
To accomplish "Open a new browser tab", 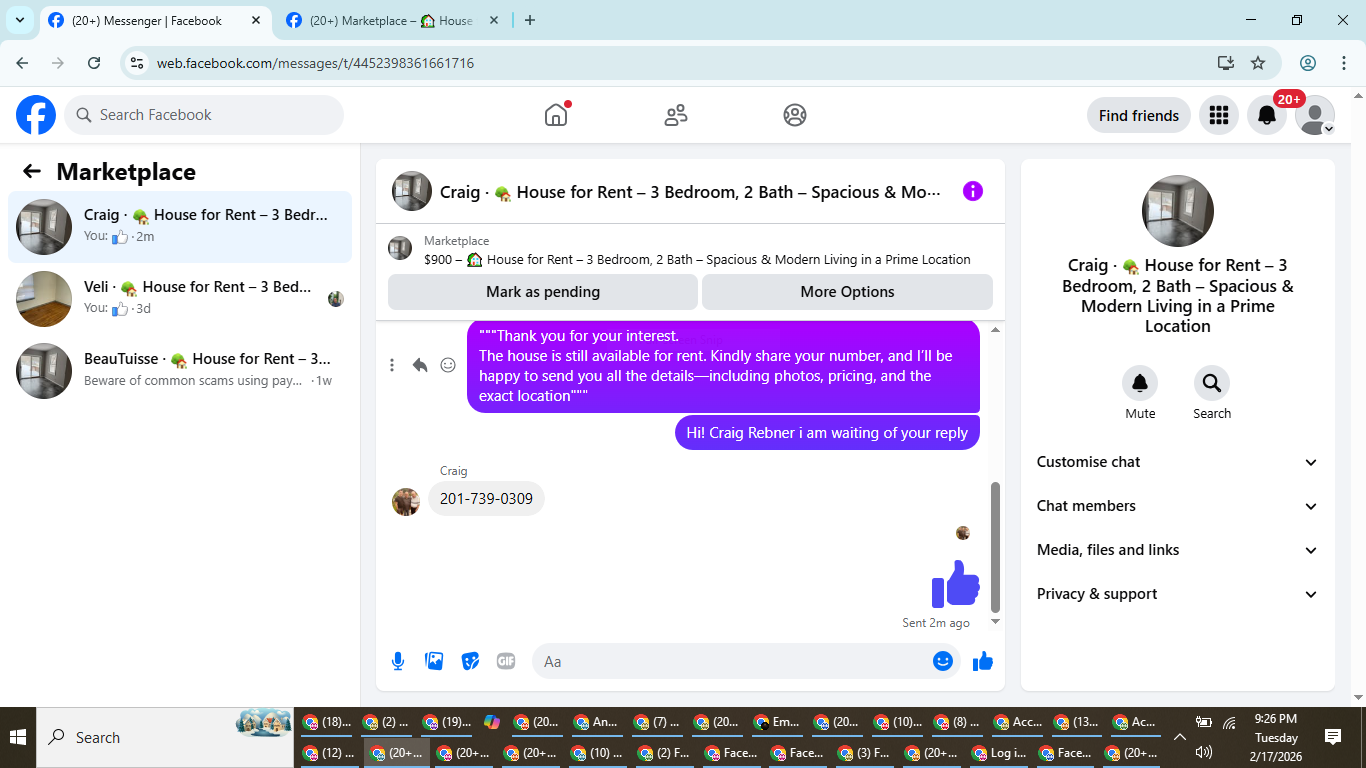I will point(530,20).
